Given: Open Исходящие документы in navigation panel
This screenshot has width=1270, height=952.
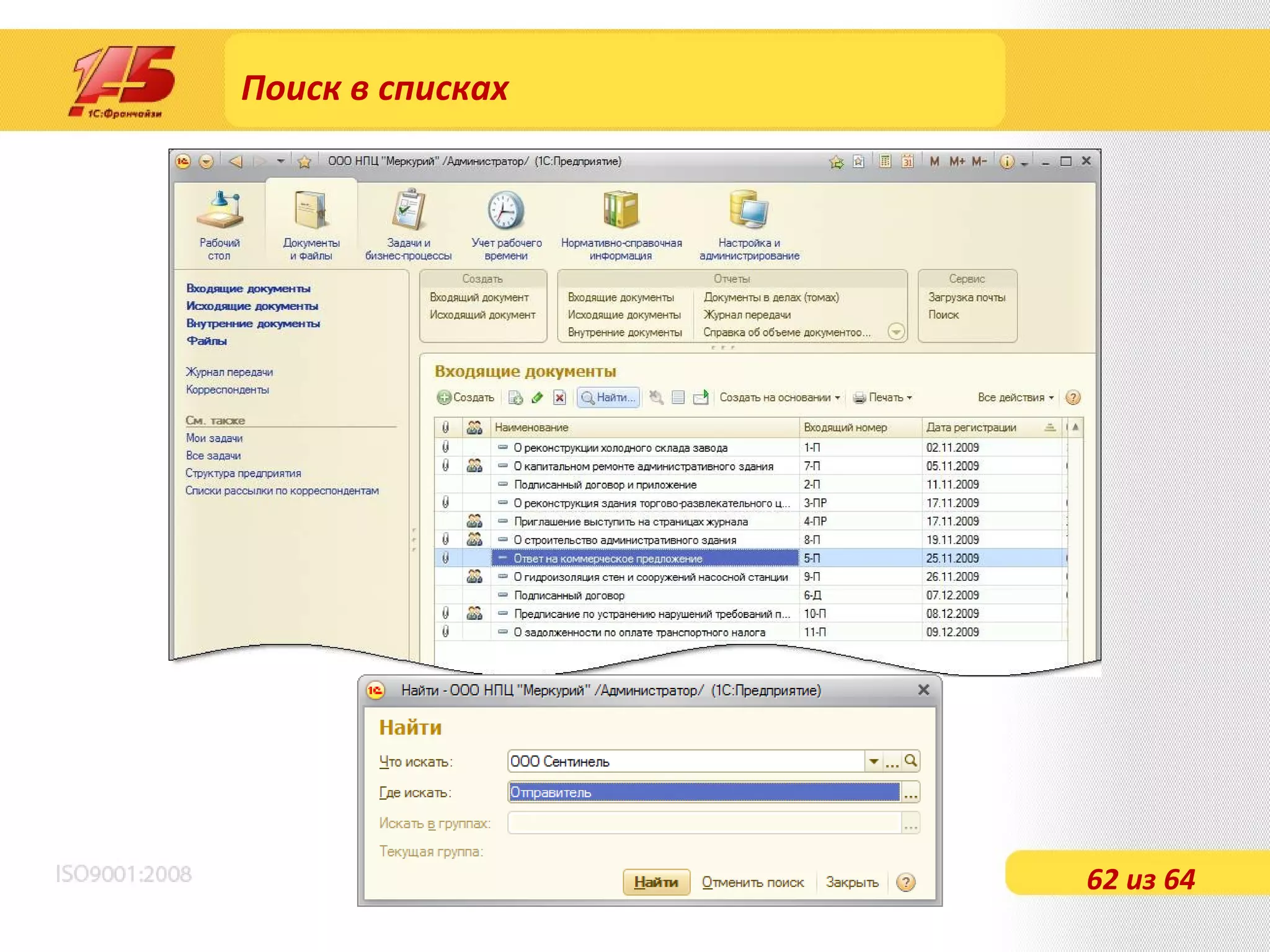Looking at the screenshot, I should click(252, 306).
